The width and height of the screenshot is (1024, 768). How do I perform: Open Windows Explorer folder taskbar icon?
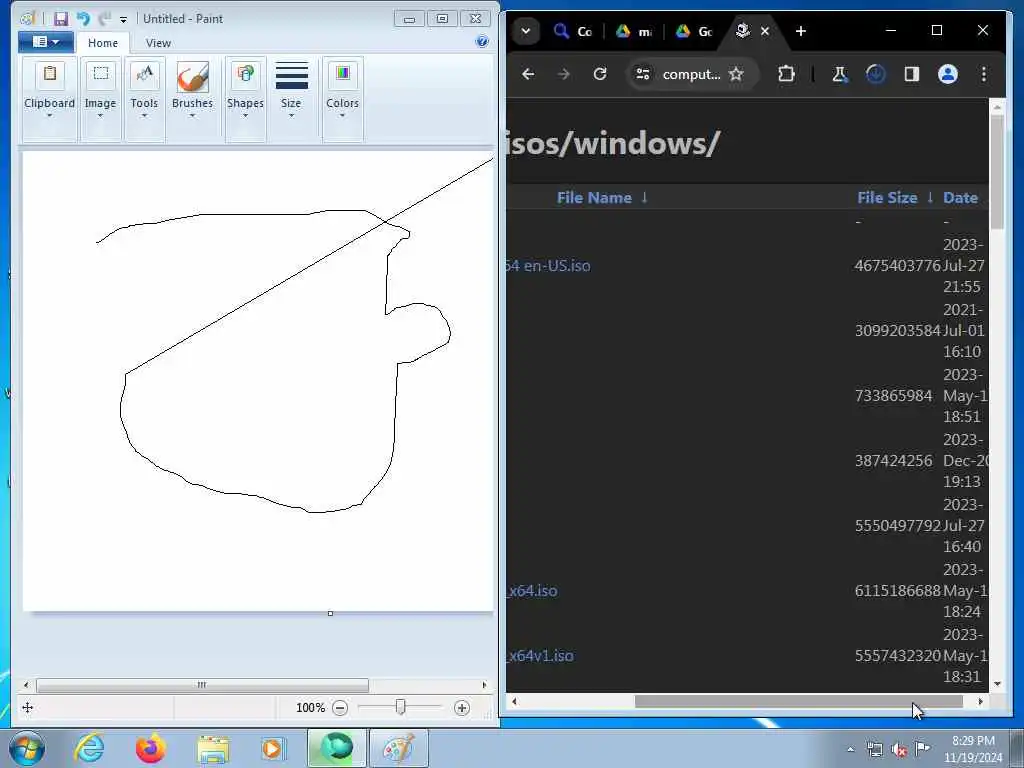click(x=213, y=750)
